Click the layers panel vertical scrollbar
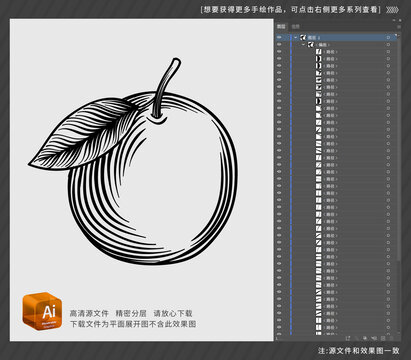 [399, 147]
